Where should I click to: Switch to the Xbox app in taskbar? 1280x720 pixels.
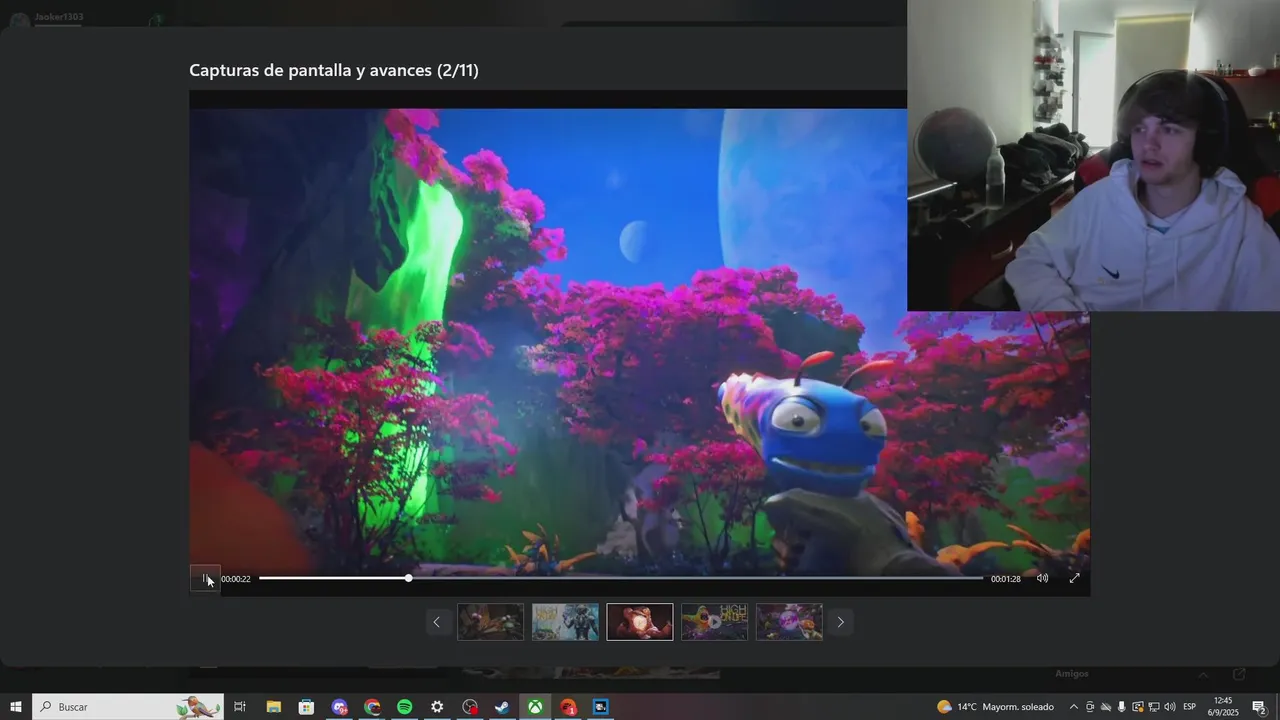[x=535, y=707]
